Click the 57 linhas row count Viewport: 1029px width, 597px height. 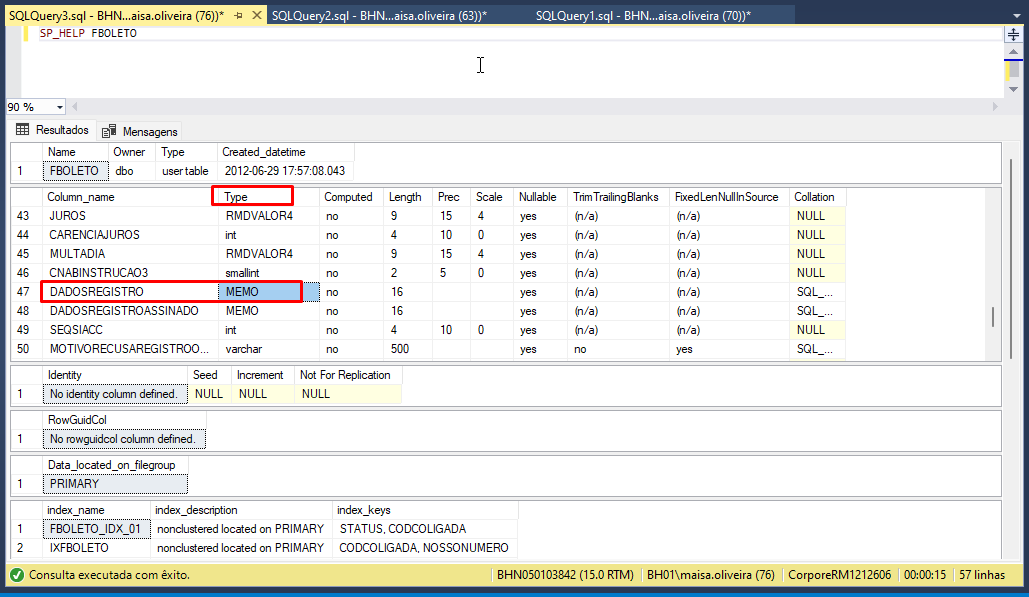(982, 575)
